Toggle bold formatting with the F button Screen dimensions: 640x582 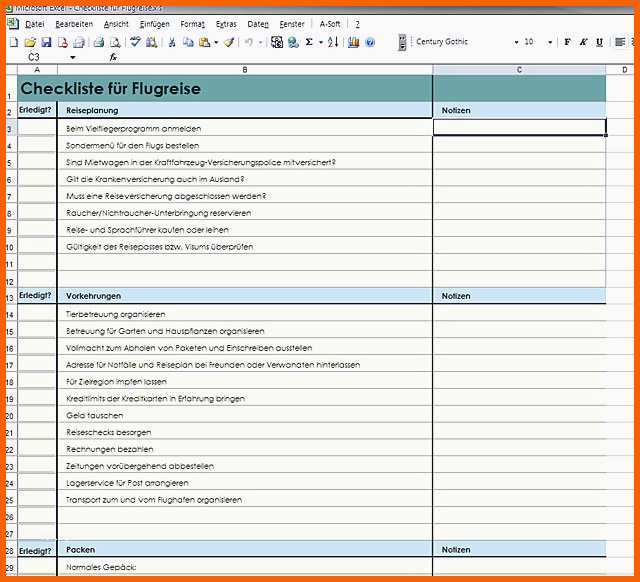[x=567, y=43]
